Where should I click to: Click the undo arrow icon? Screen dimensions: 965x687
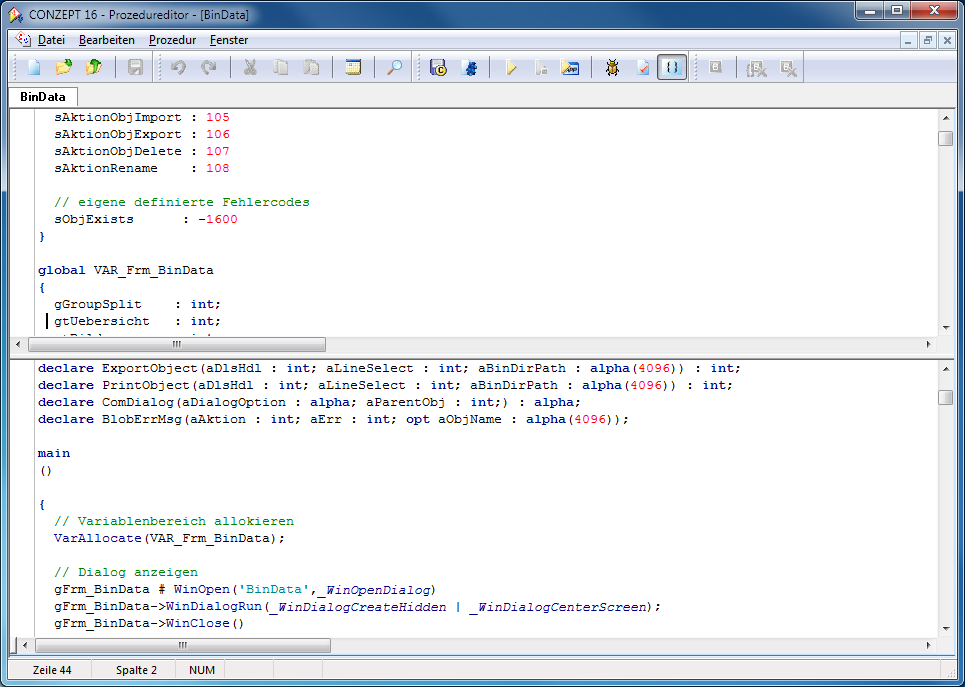coord(178,68)
